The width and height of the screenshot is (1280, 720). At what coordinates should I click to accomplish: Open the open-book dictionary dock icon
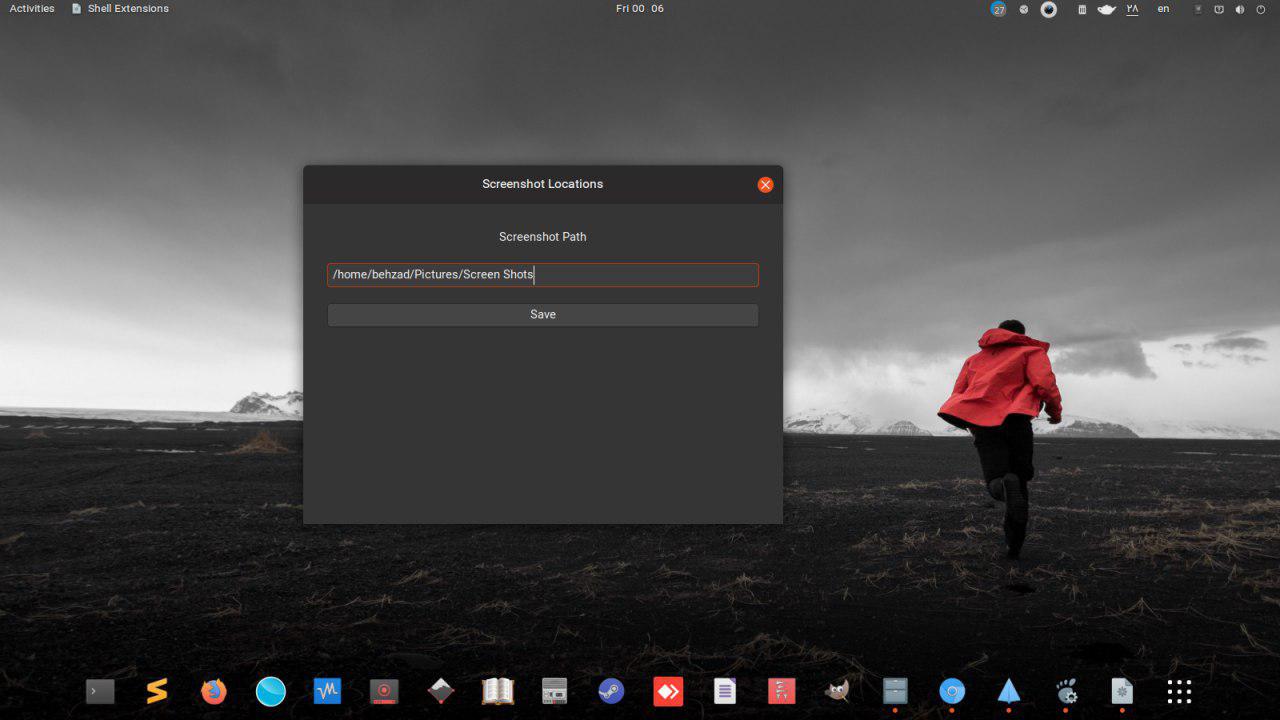[x=497, y=691]
